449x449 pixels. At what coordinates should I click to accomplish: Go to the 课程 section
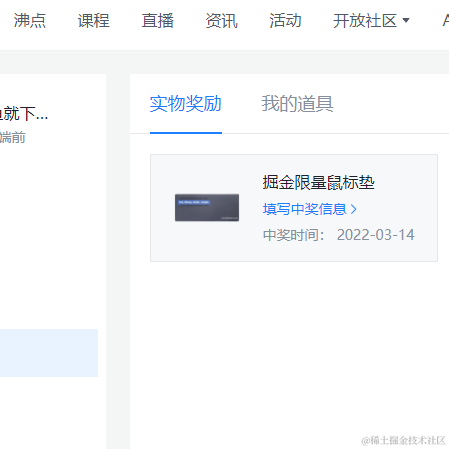pyautogui.click(x=94, y=21)
